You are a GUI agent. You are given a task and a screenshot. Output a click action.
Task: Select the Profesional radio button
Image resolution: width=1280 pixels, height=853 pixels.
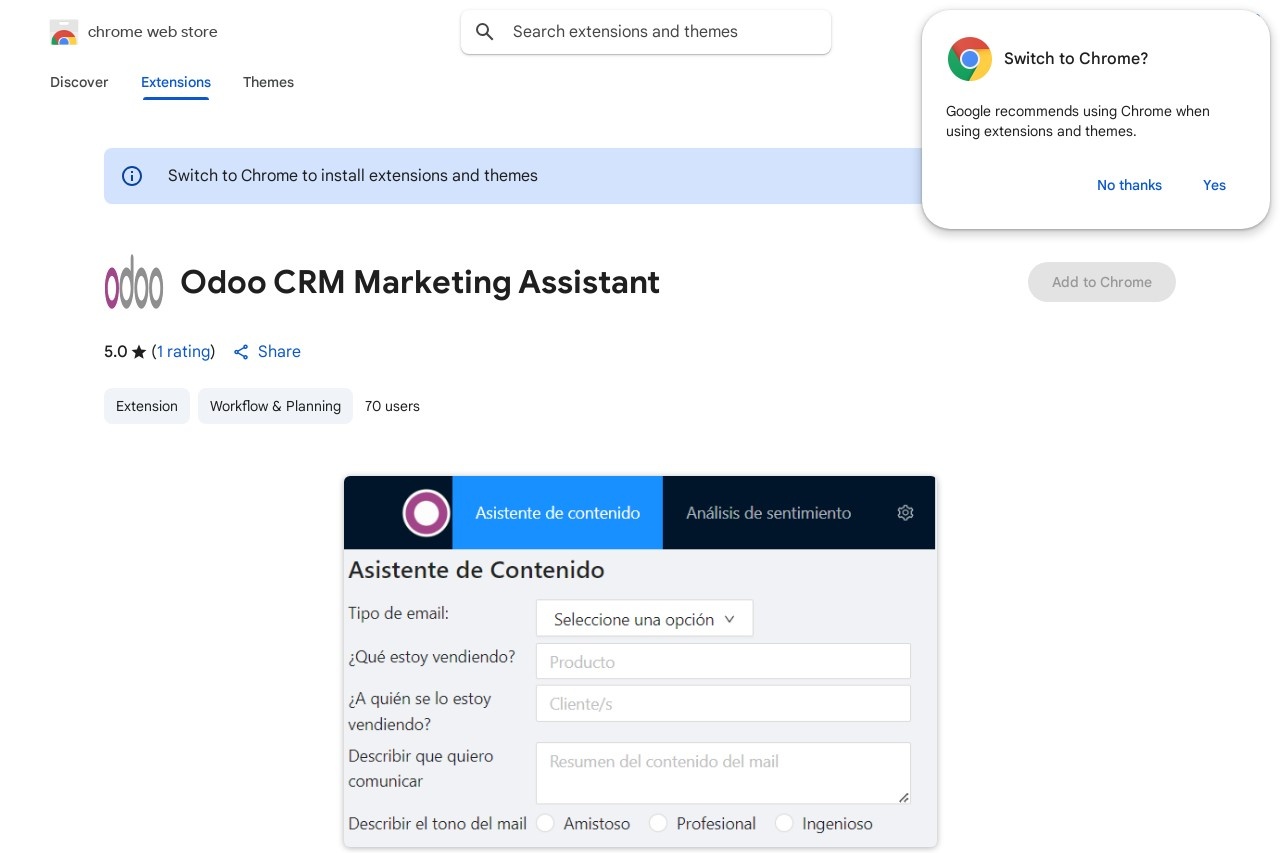click(x=658, y=823)
